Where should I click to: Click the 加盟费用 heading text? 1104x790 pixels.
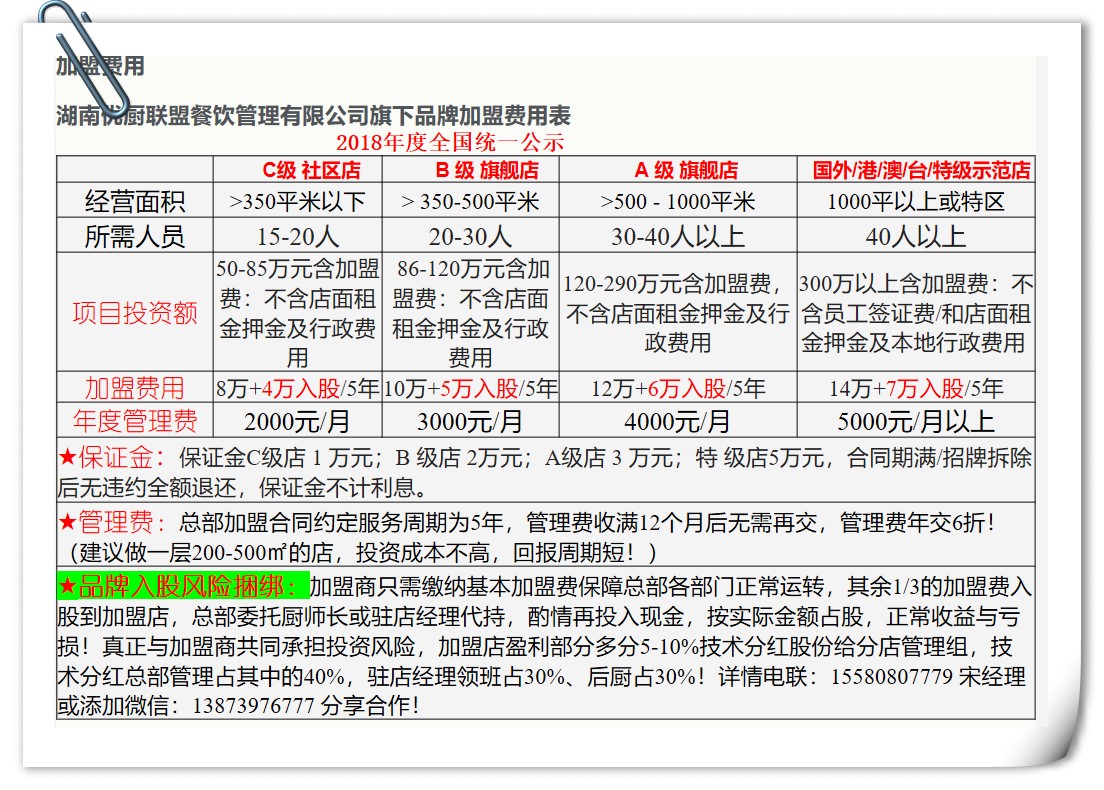tap(100, 67)
